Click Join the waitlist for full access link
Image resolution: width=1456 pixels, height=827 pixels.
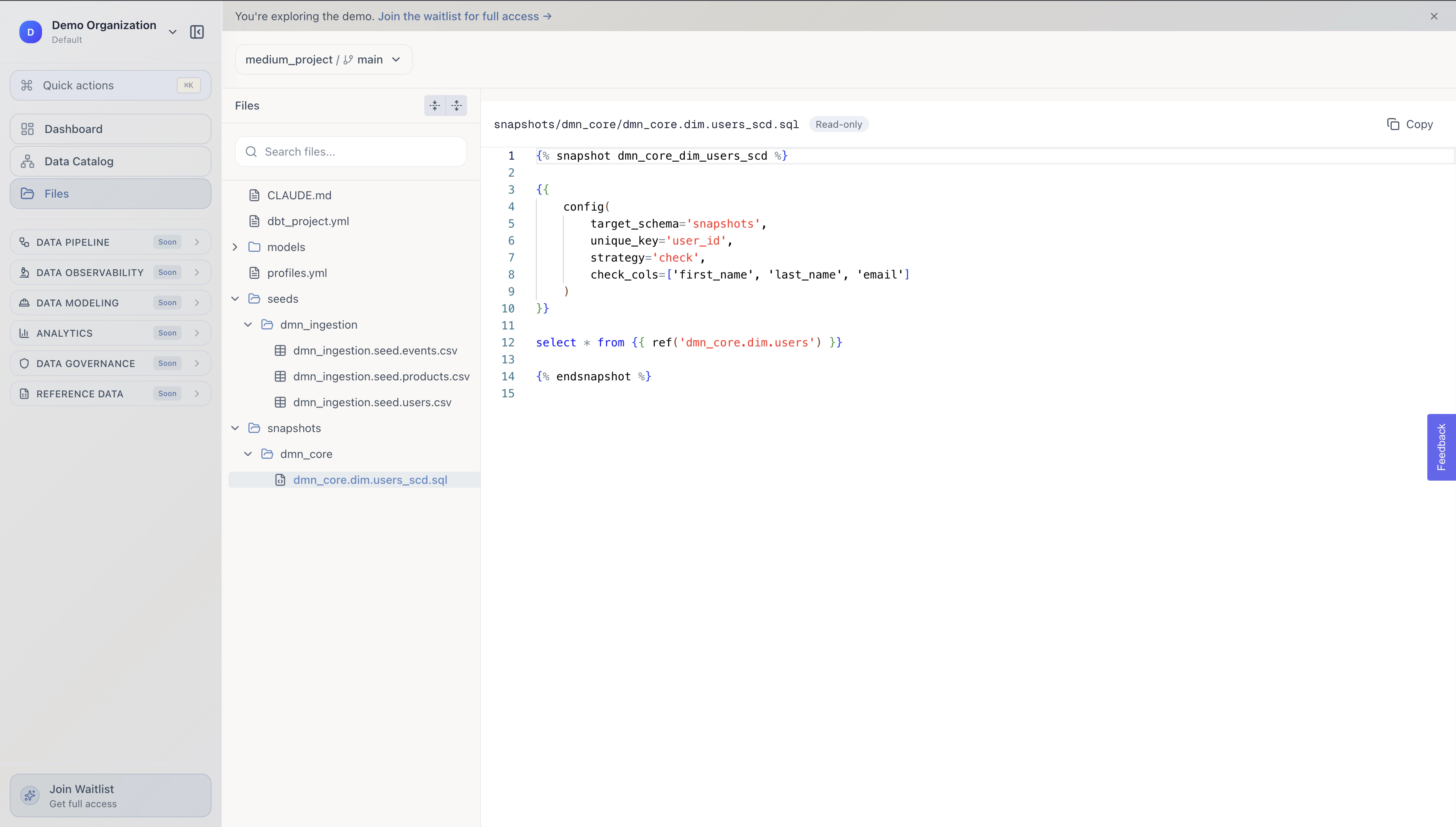pos(465,16)
